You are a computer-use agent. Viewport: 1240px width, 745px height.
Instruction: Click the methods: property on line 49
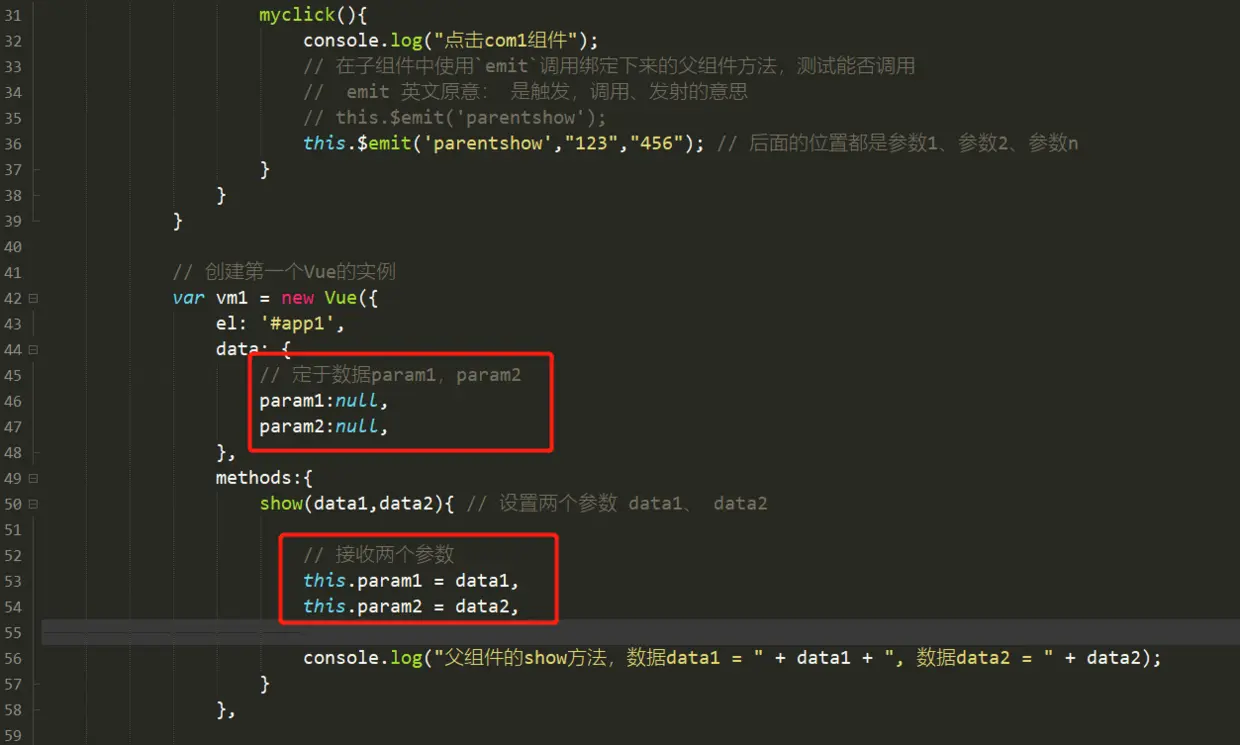point(259,478)
